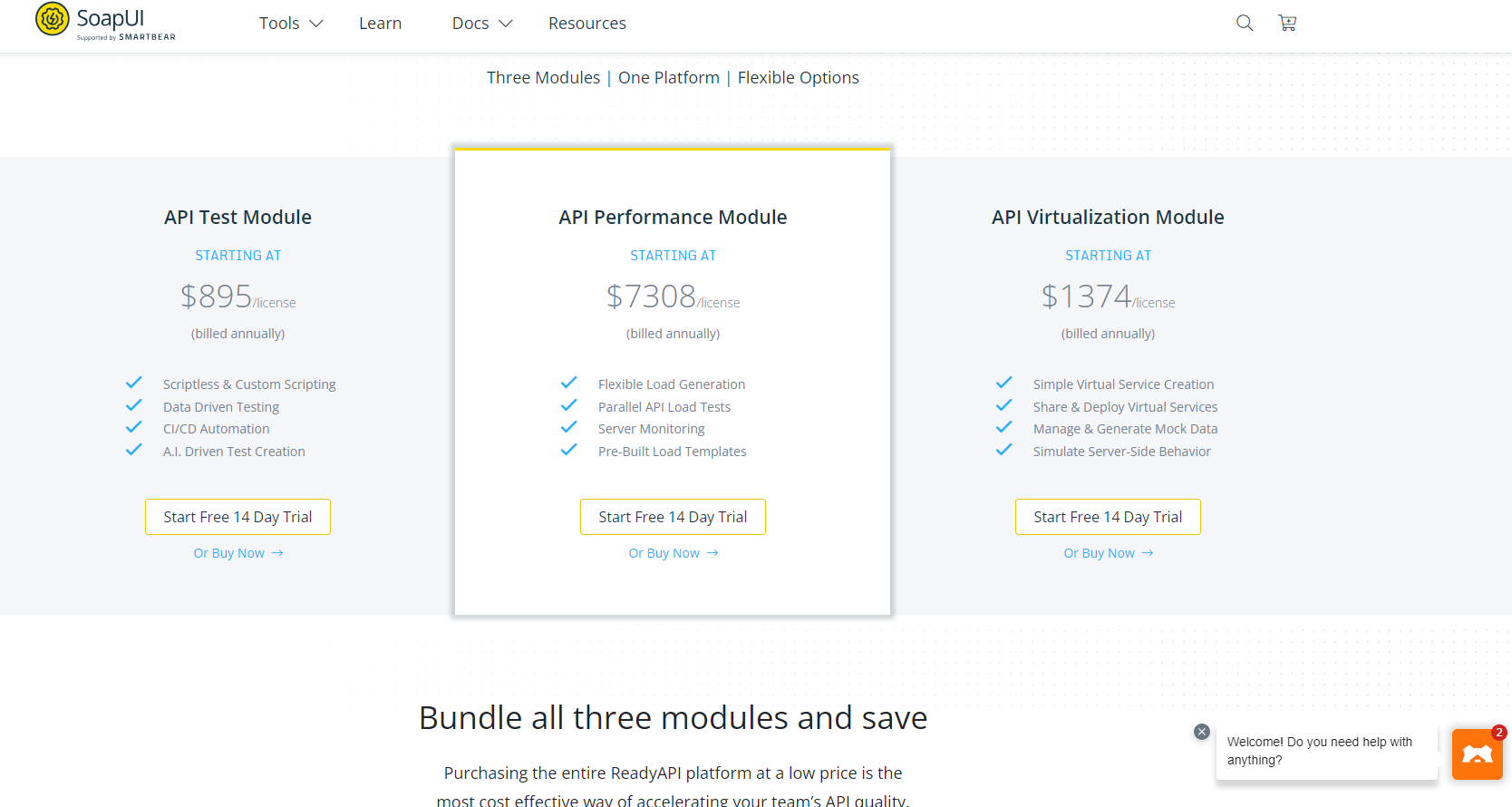1512x807 pixels.
Task: Click the checkmark beside Share & Deploy Virtual Services
Action: click(x=1004, y=405)
